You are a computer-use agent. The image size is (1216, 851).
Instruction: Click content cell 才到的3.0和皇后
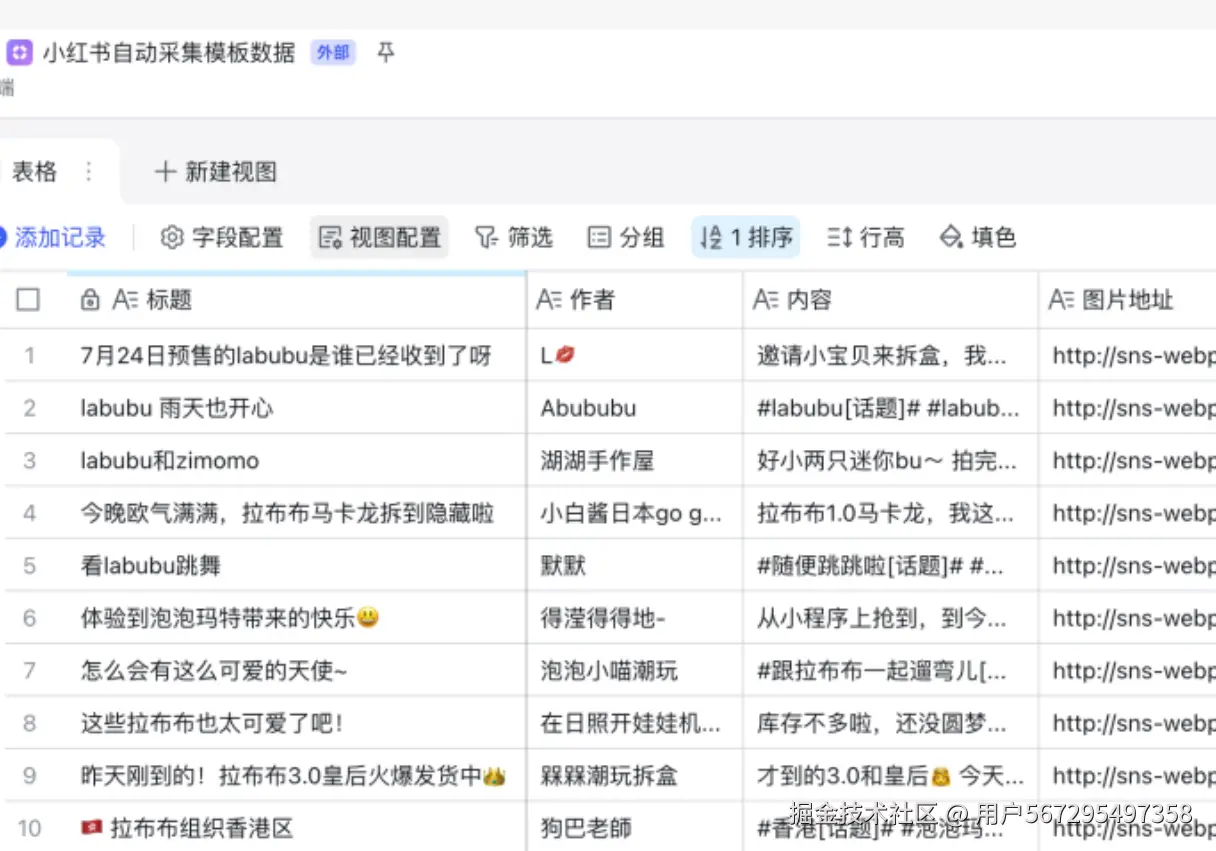coord(890,776)
